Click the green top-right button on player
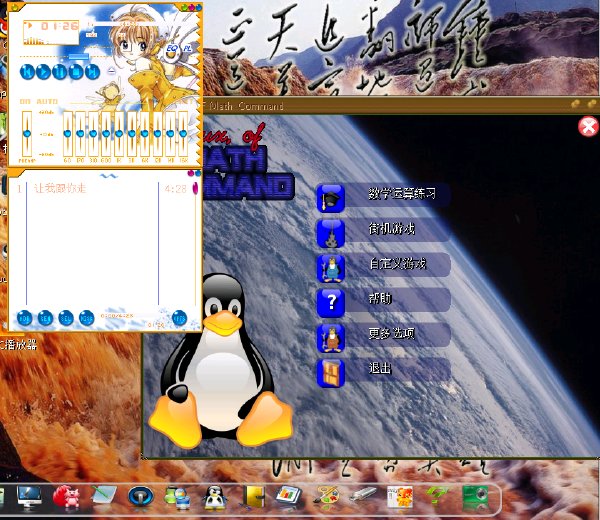This screenshot has width=600, height=520. (x=184, y=7)
